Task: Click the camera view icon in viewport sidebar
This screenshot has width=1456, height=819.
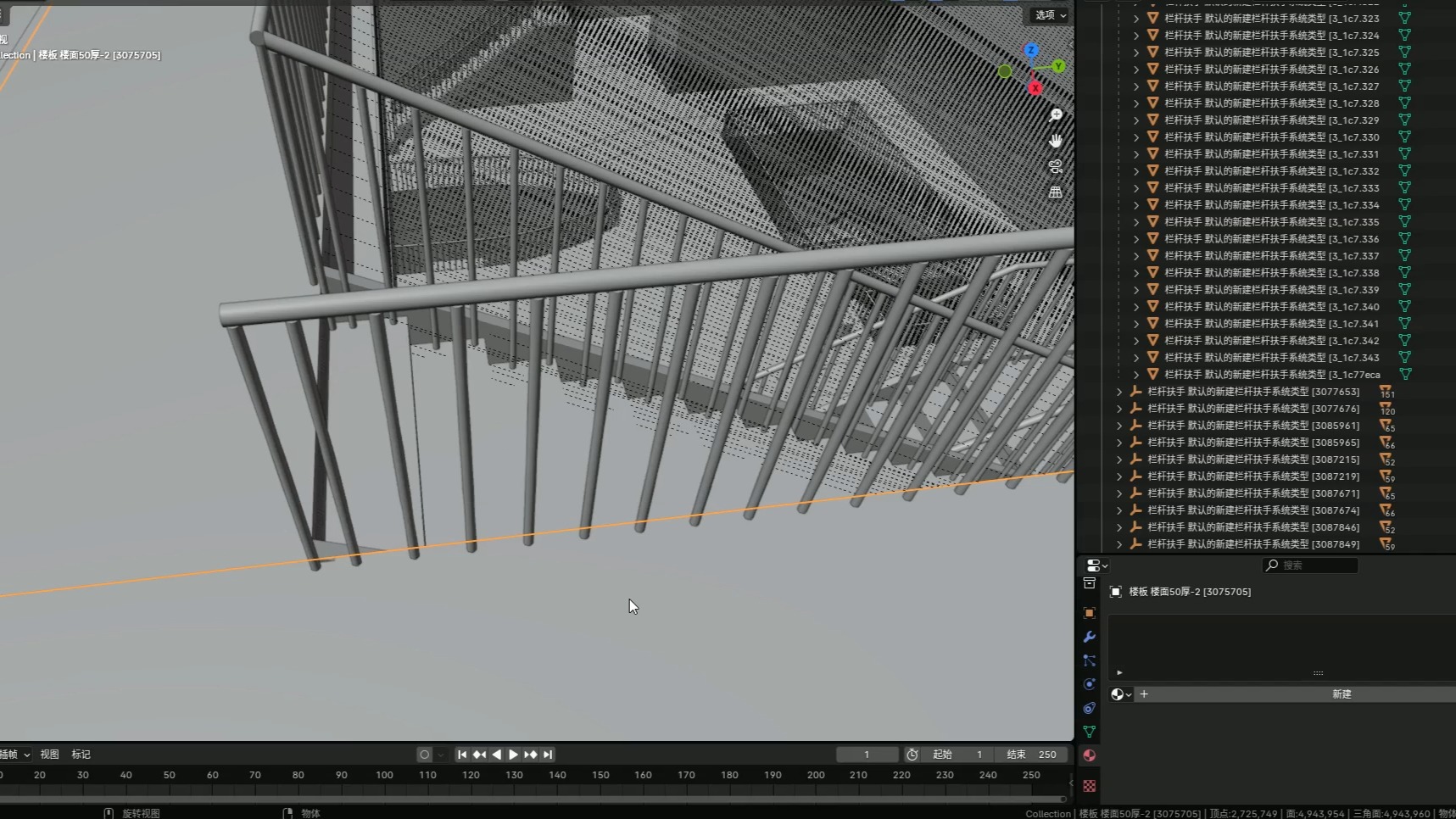Action: click(x=1056, y=167)
